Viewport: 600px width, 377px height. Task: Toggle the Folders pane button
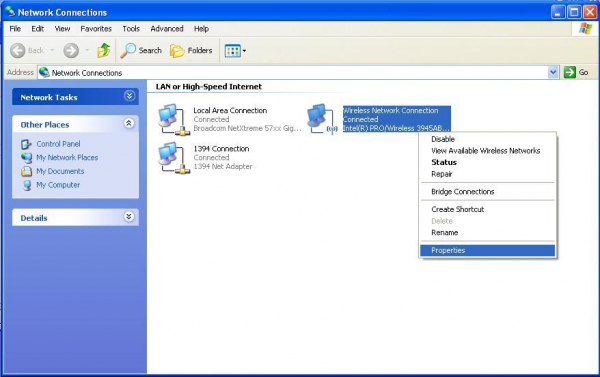coord(191,51)
